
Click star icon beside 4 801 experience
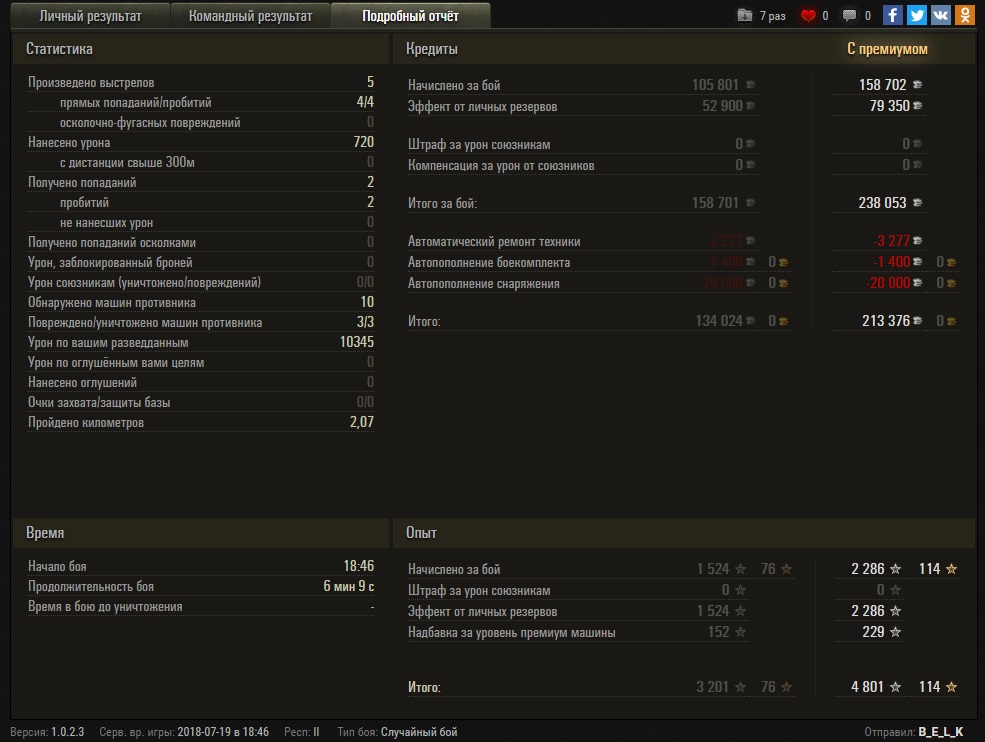pos(896,687)
